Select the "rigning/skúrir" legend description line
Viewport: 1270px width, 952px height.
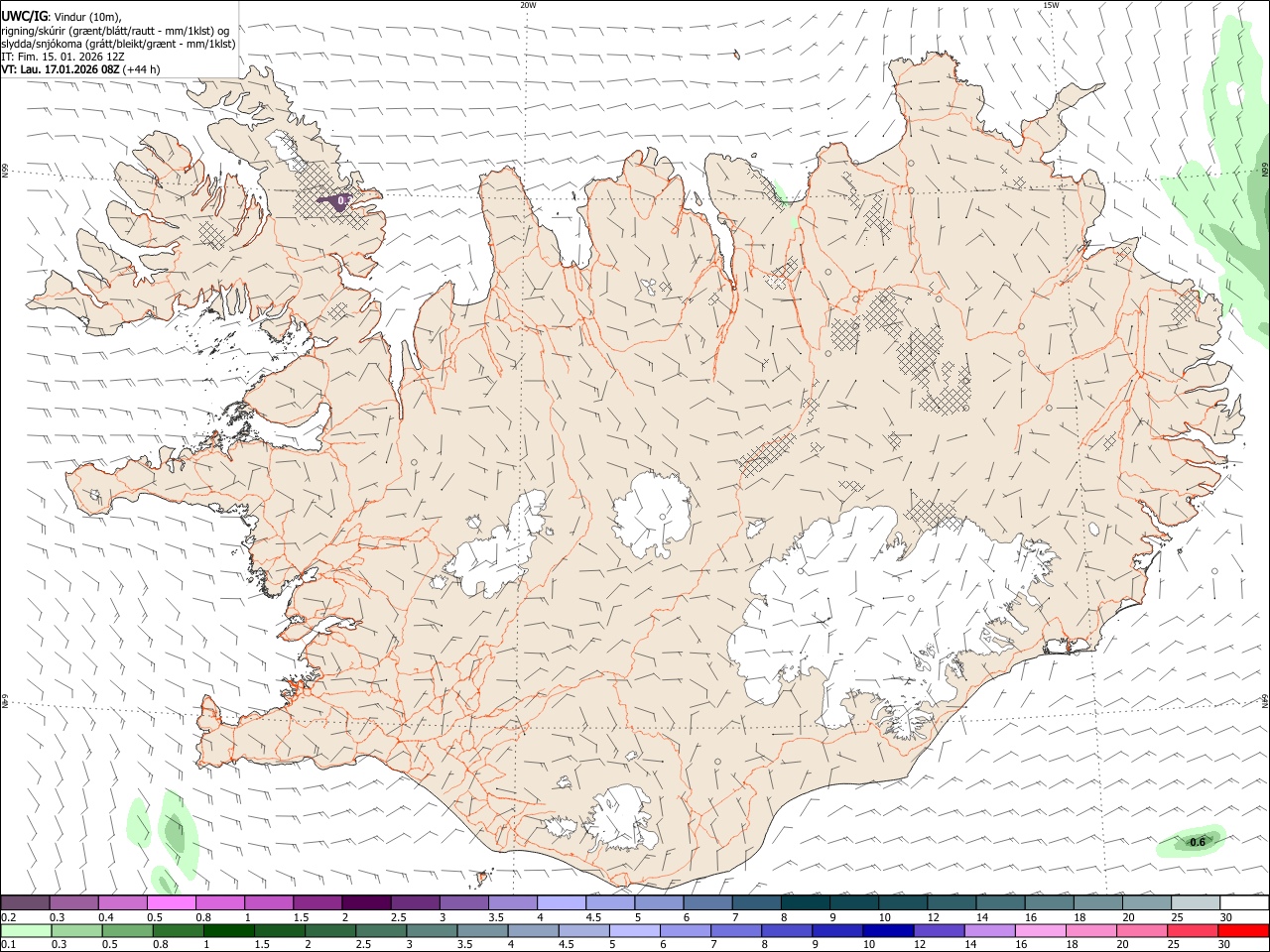point(115,31)
